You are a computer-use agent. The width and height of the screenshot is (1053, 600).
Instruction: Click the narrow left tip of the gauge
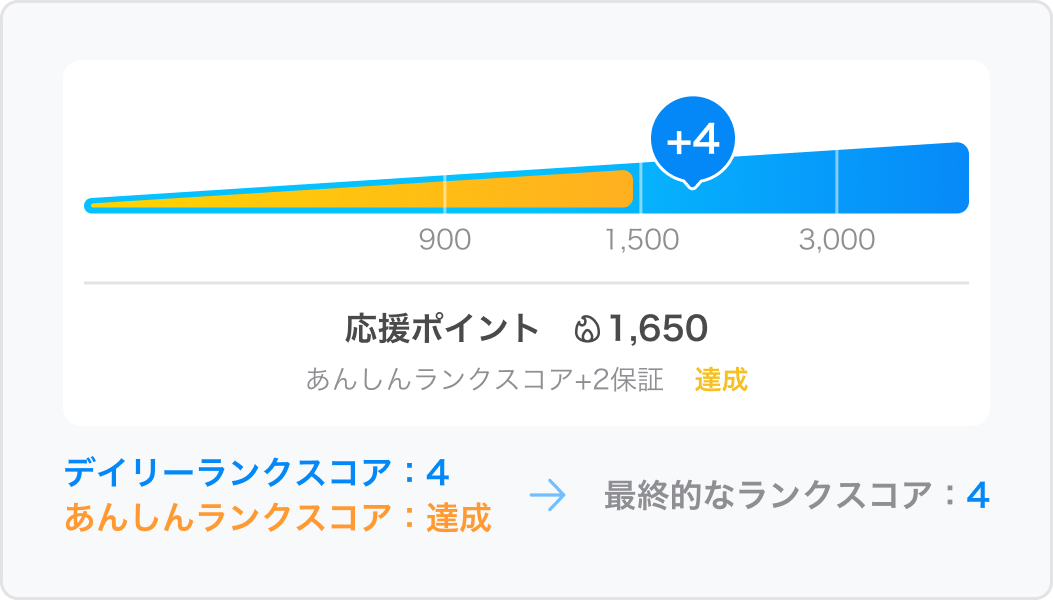(94, 206)
